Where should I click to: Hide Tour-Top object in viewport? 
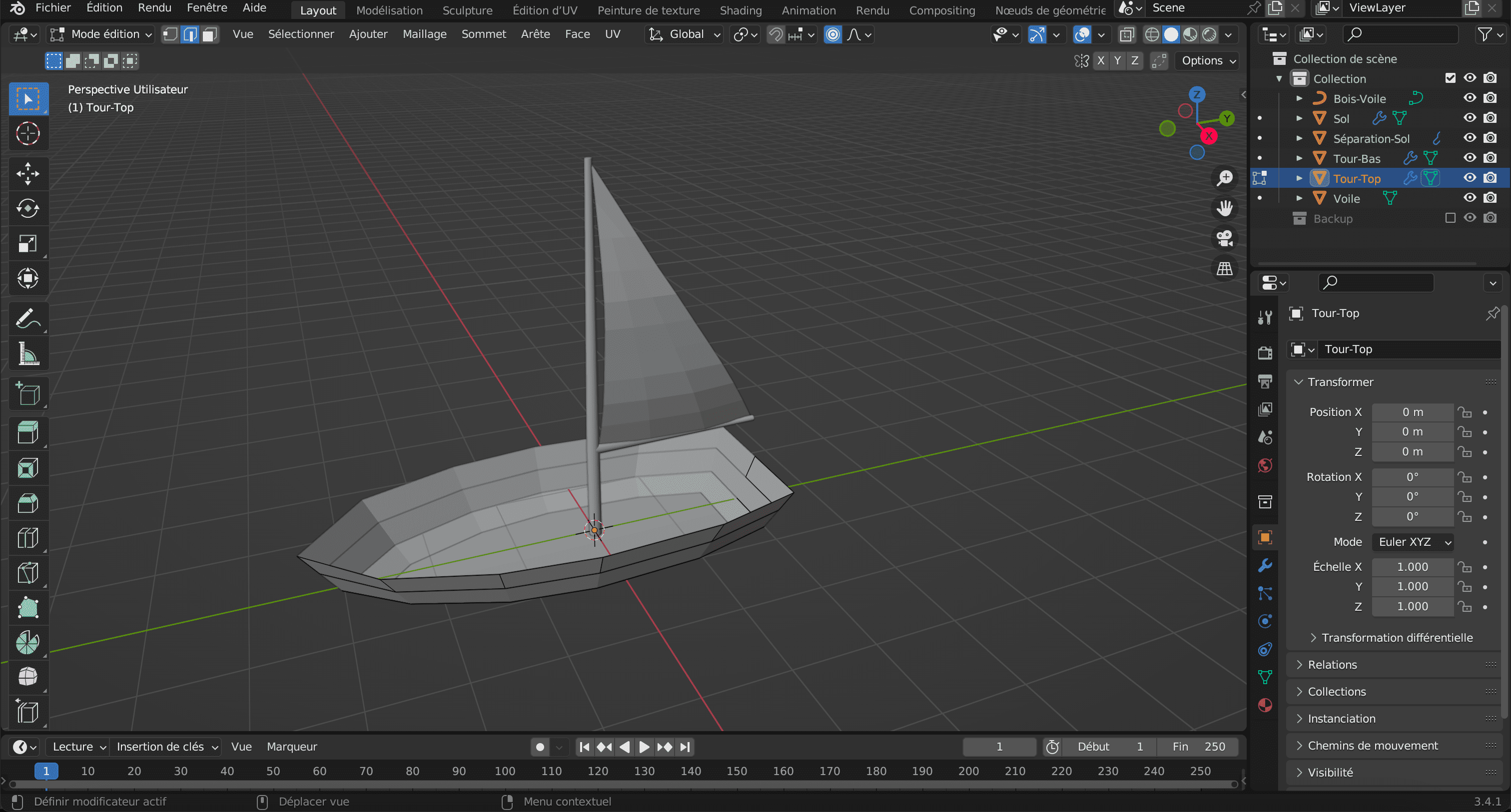coord(1470,178)
